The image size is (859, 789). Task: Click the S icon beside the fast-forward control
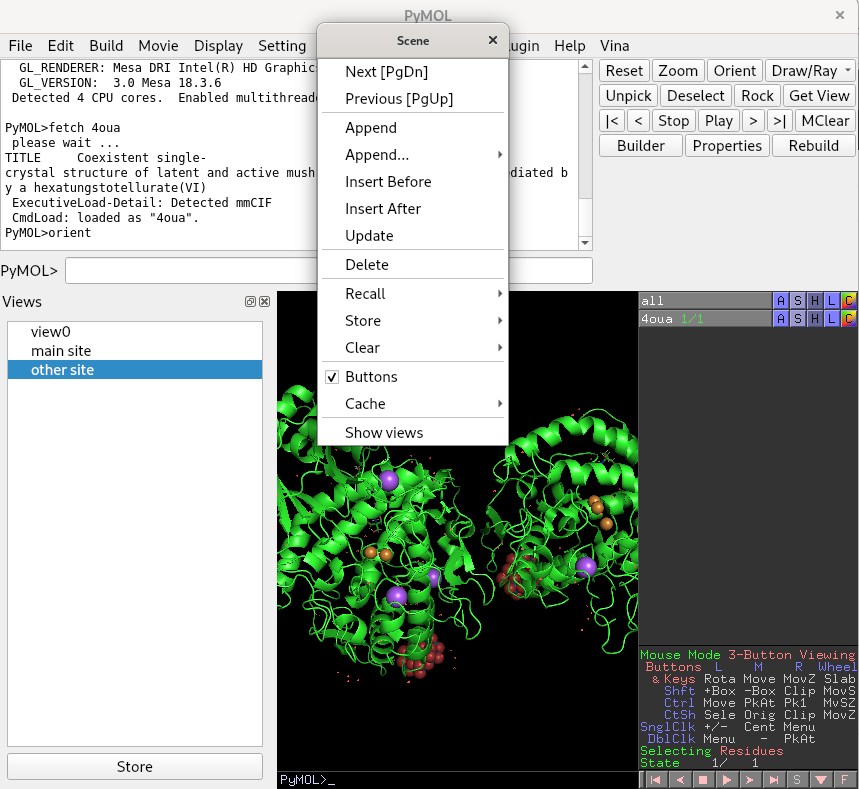point(797,779)
